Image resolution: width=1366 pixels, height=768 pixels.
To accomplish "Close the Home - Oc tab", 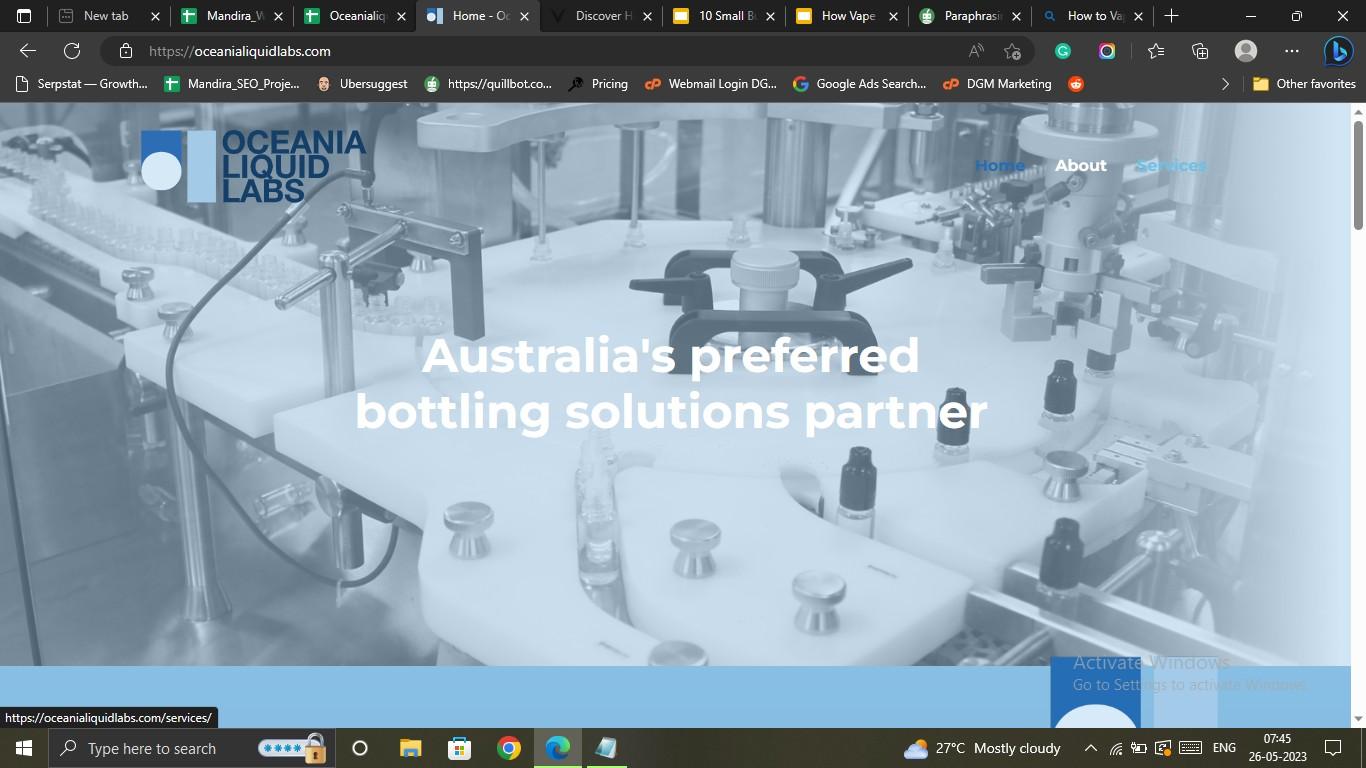I will (x=524, y=16).
